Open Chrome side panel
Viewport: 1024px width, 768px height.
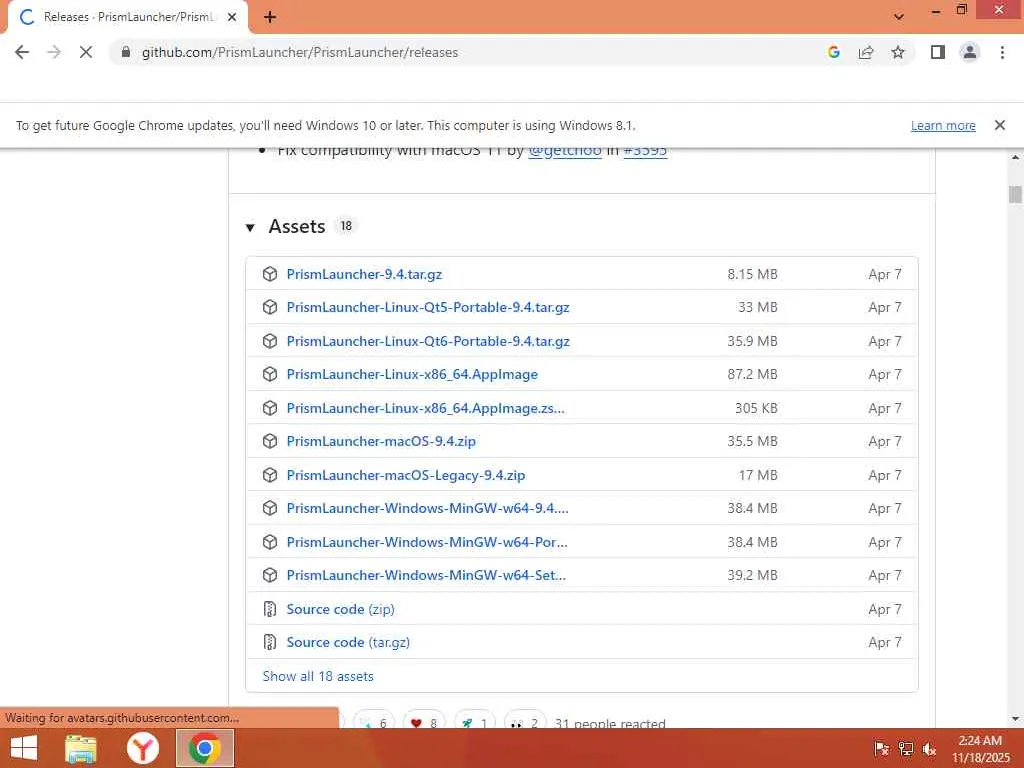point(938,52)
